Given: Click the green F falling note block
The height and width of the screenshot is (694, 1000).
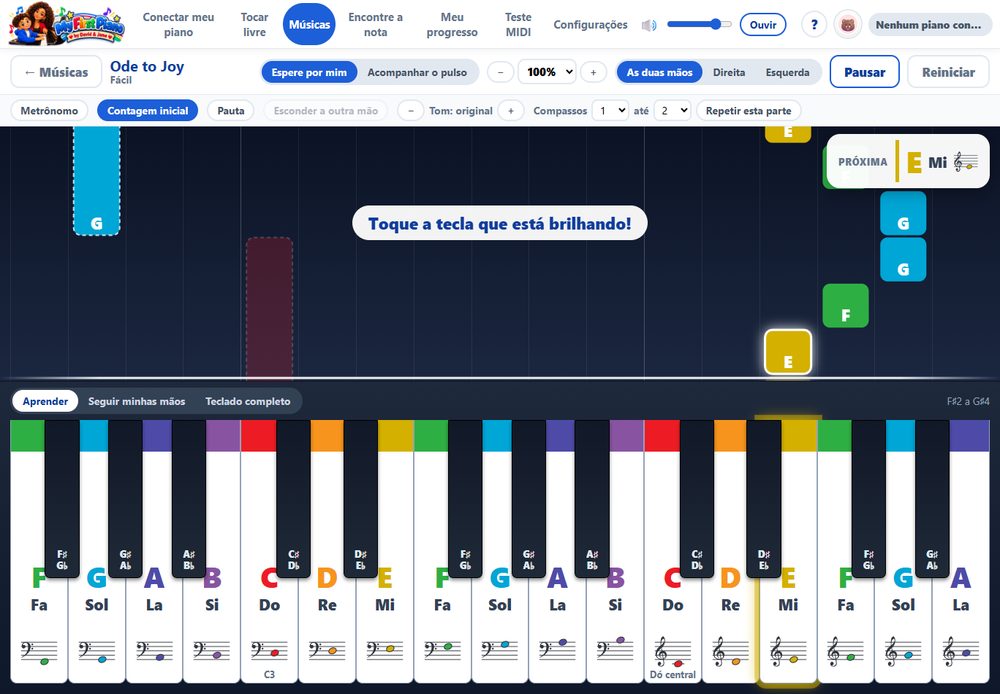Looking at the screenshot, I should pos(846,306).
